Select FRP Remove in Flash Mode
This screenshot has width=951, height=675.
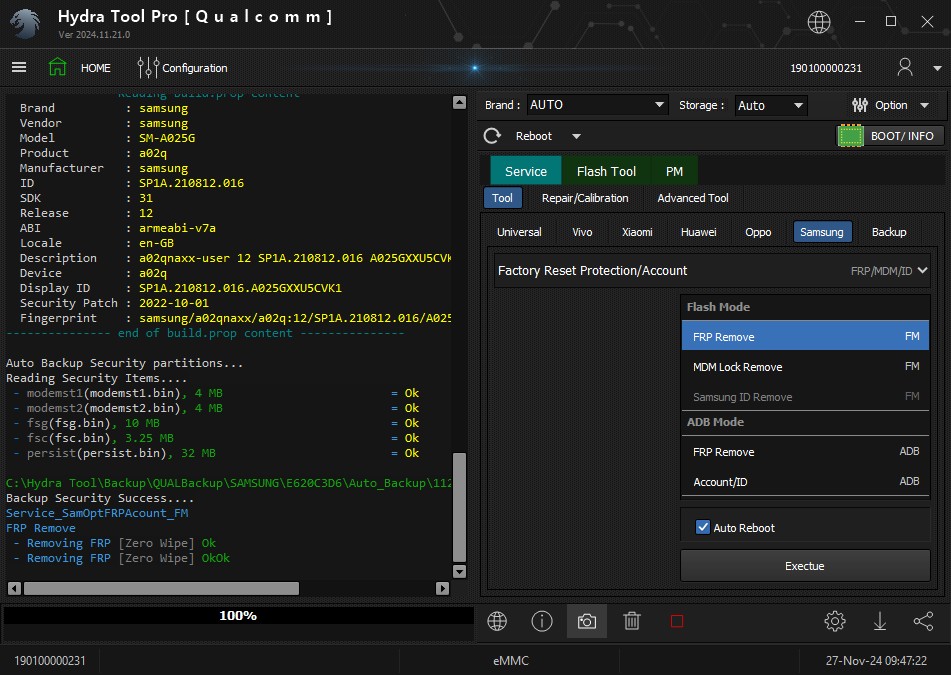[805, 336]
